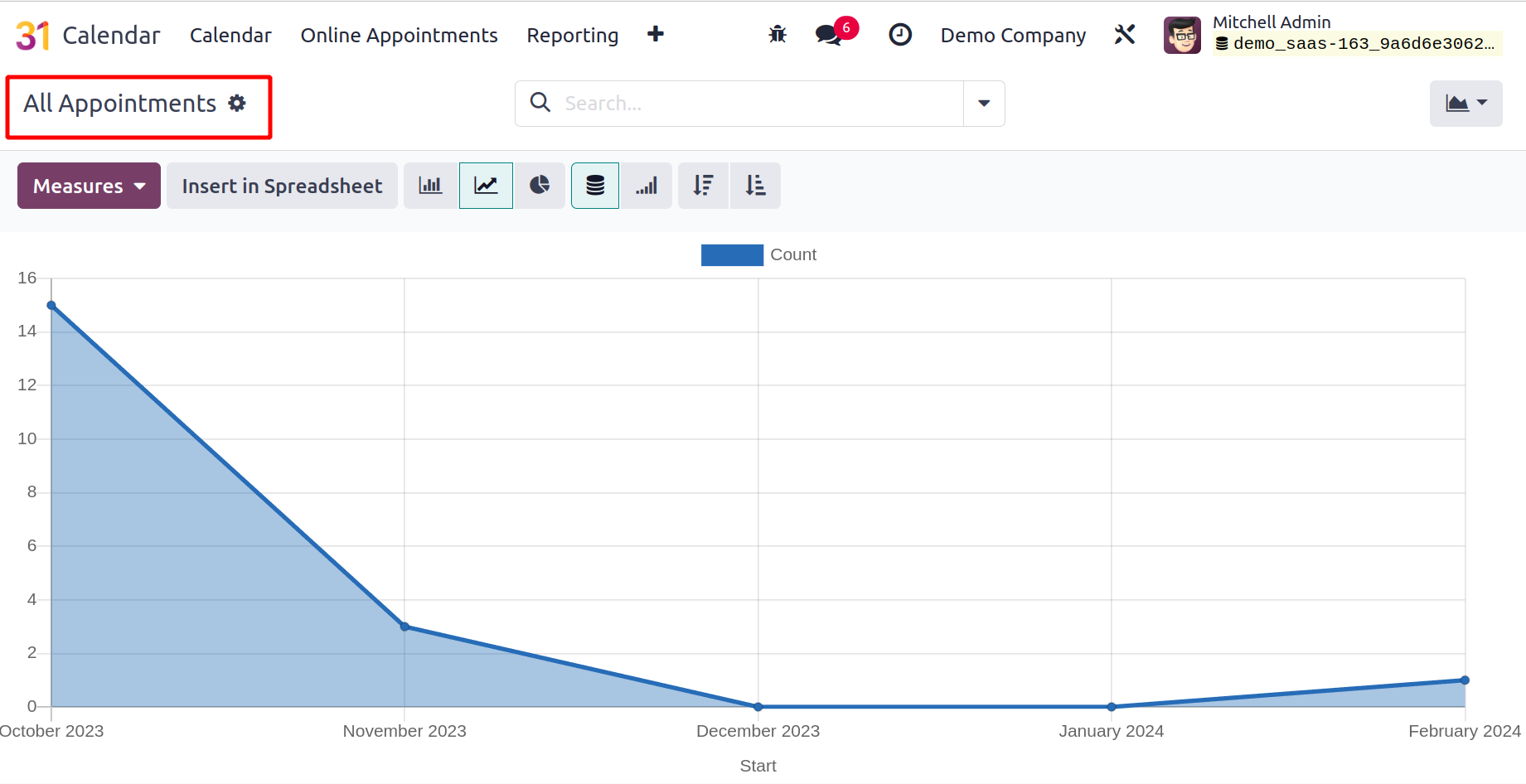Open the messages conversation icon
The height and width of the screenshot is (784, 1526).
tap(828, 35)
